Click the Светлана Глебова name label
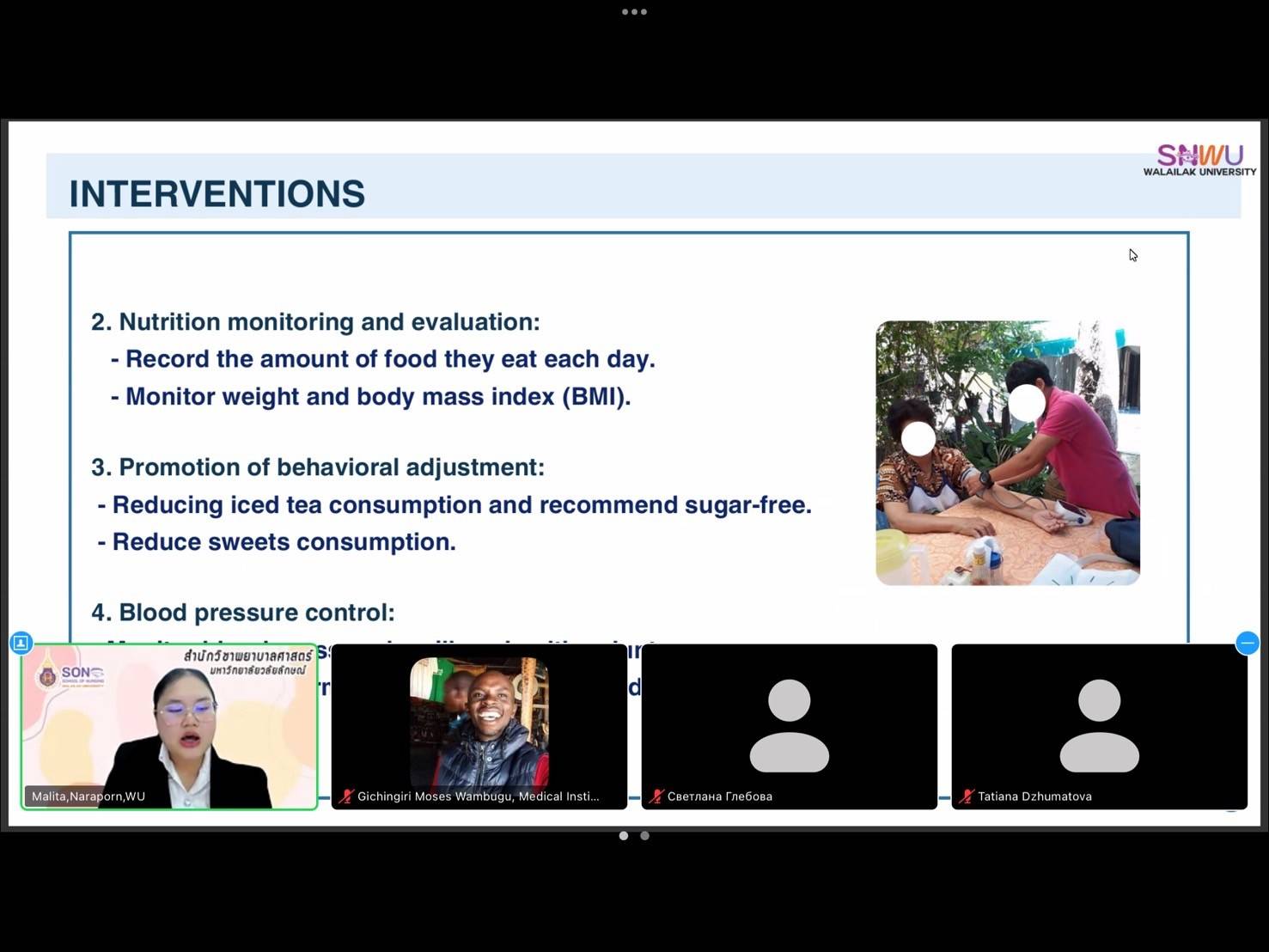This screenshot has height=952, width=1269. click(x=720, y=796)
